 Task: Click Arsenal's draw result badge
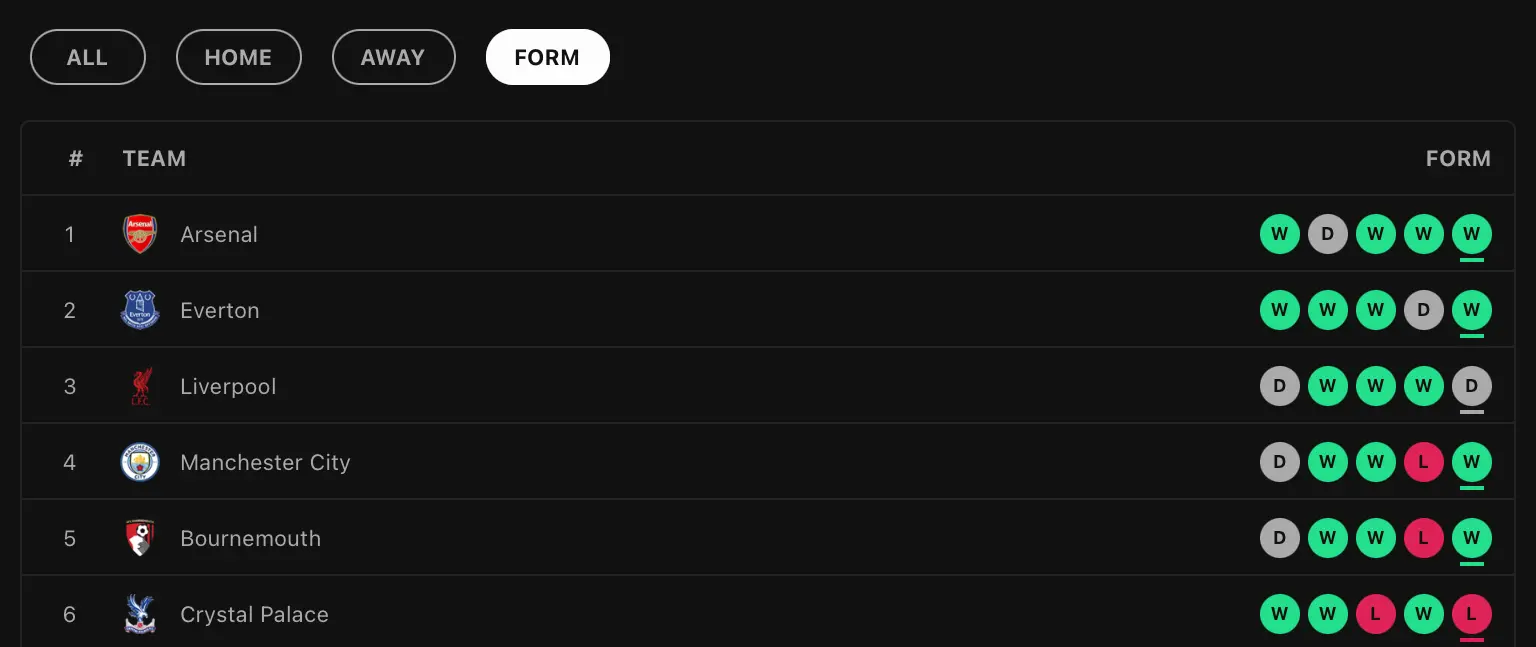(1327, 234)
